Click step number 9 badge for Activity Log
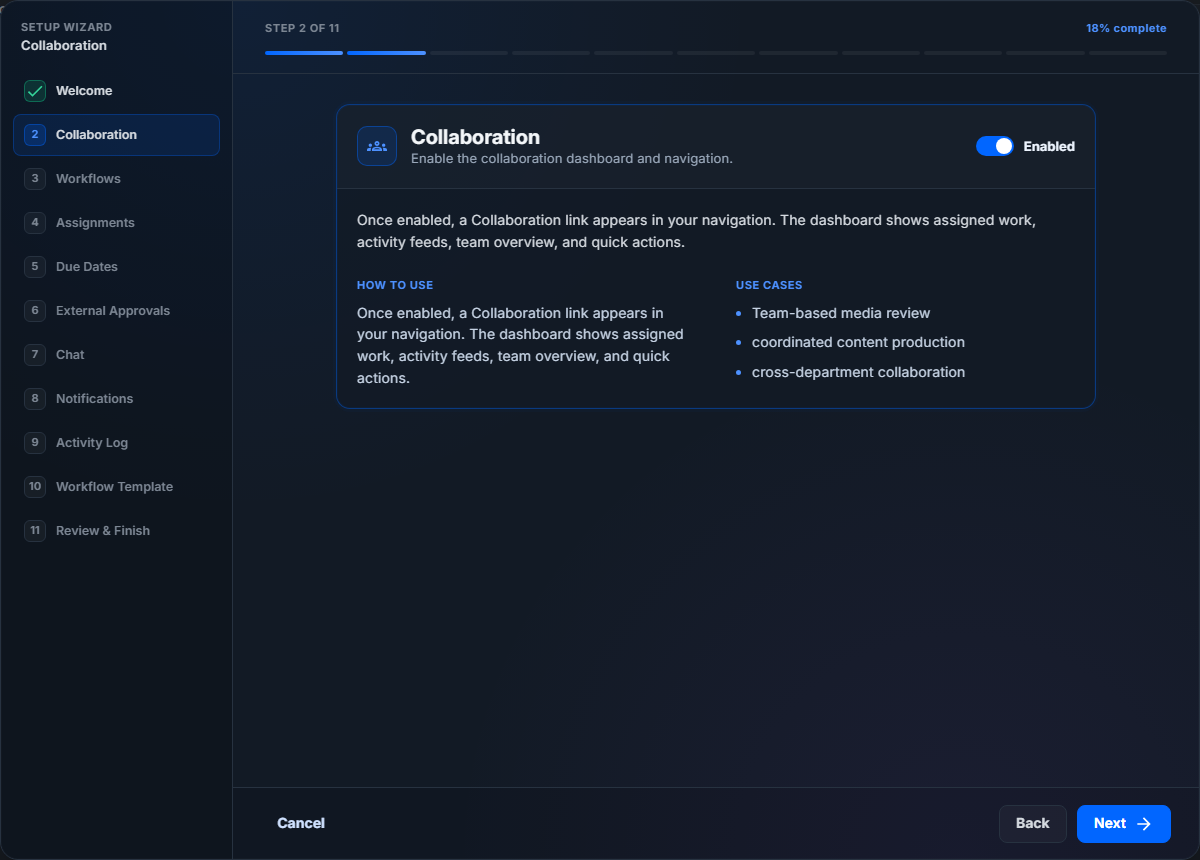 coord(35,443)
